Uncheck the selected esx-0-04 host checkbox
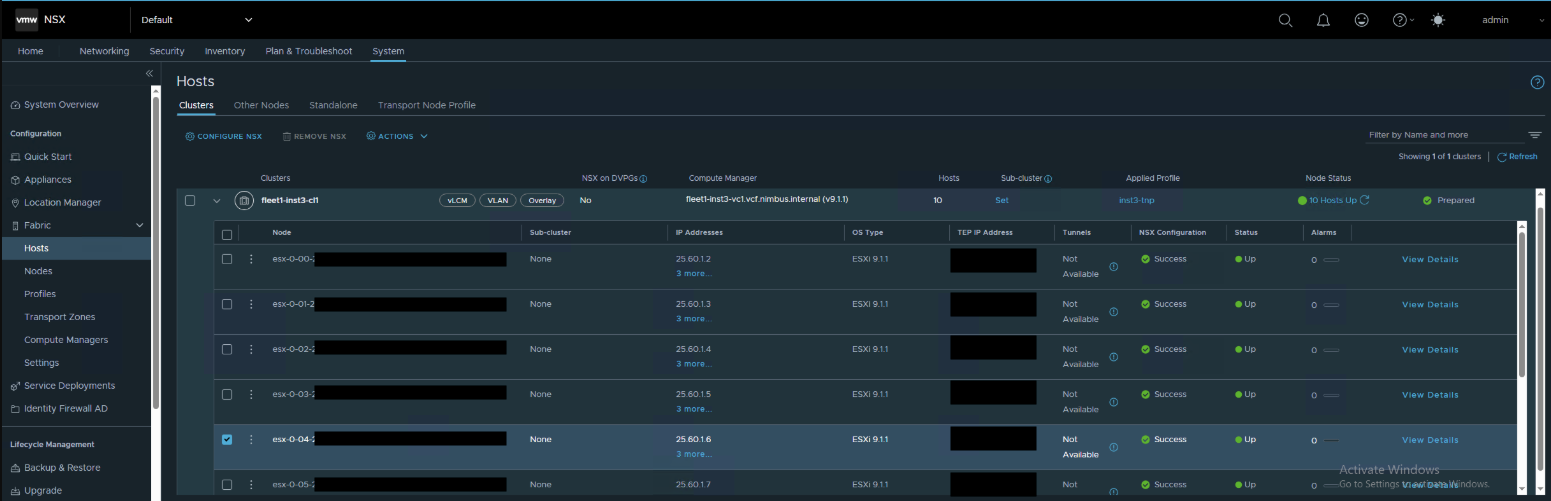This screenshot has width=1551, height=501. point(227,439)
